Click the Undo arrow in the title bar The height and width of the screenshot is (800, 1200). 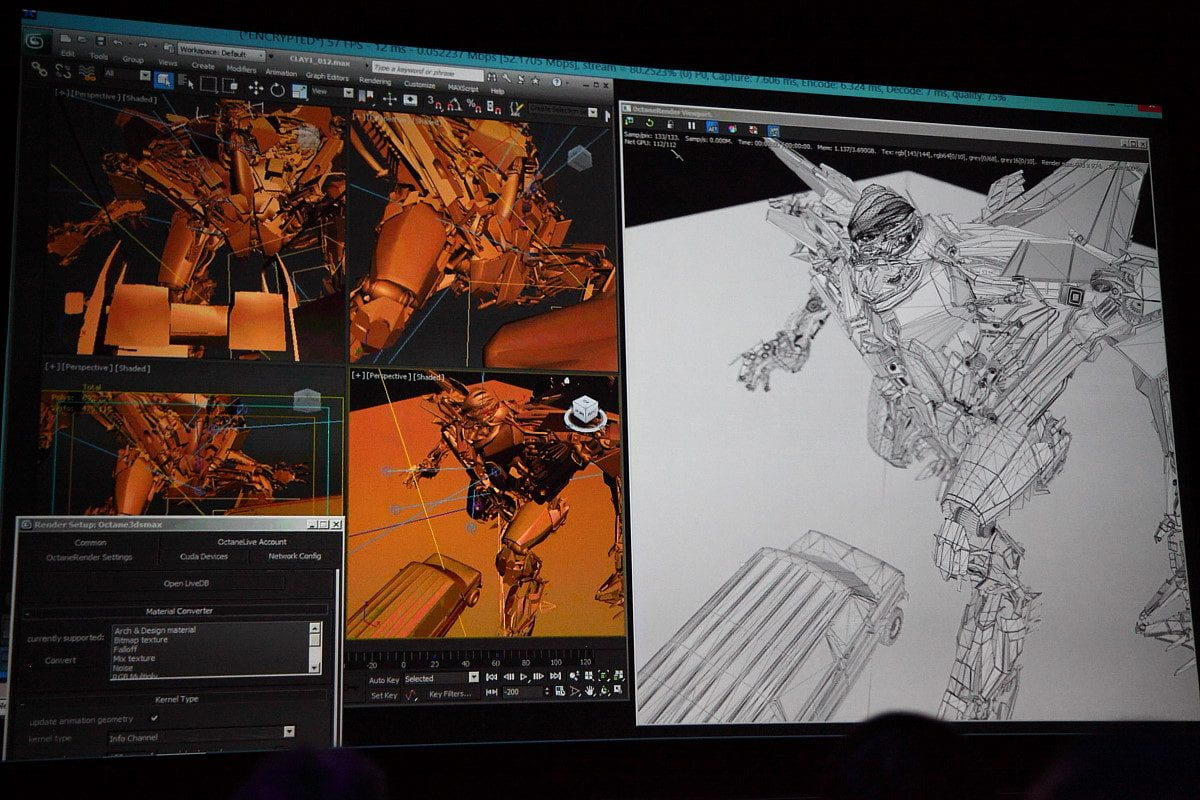click(117, 43)
